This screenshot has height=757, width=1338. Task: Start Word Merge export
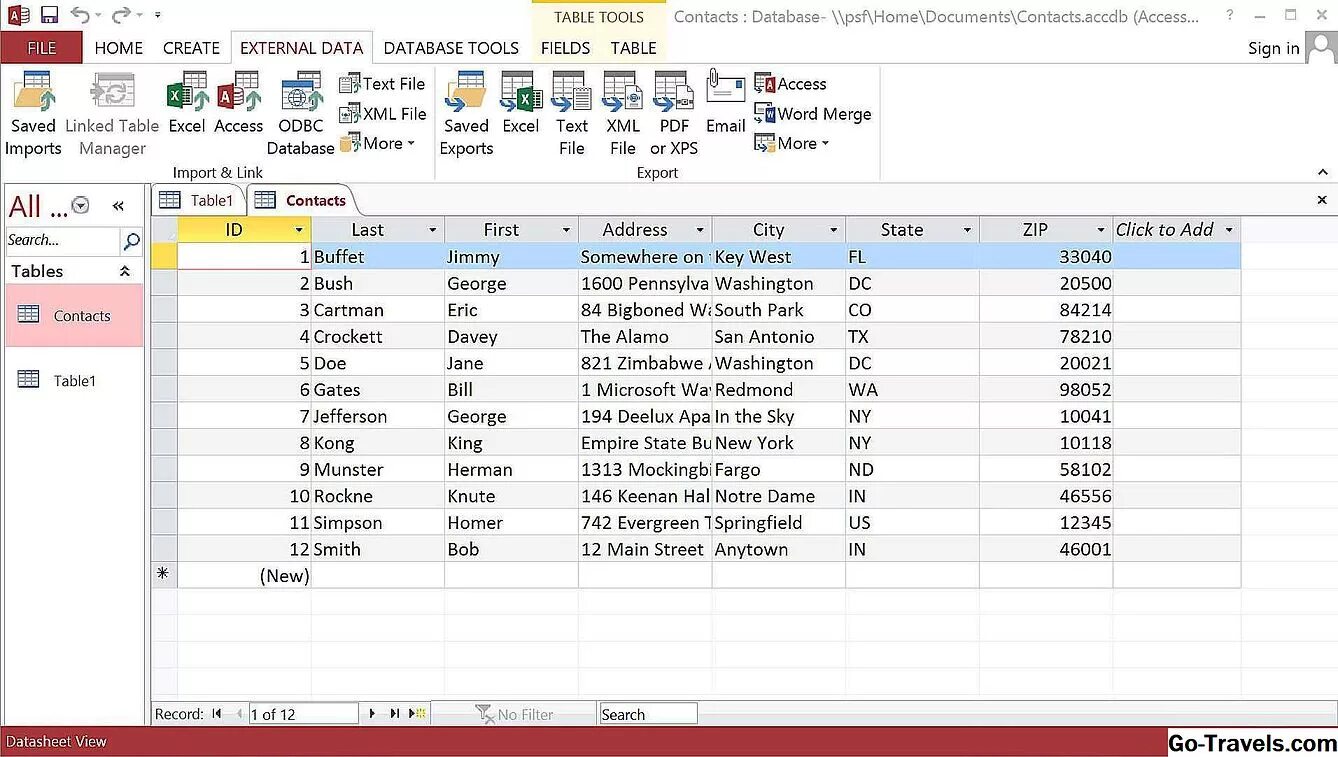tap(813, 114)
